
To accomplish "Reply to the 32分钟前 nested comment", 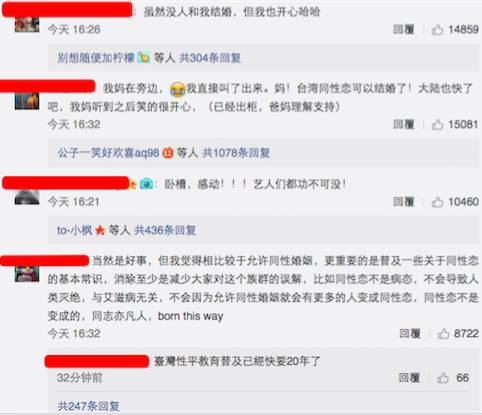I will (409, 378).
